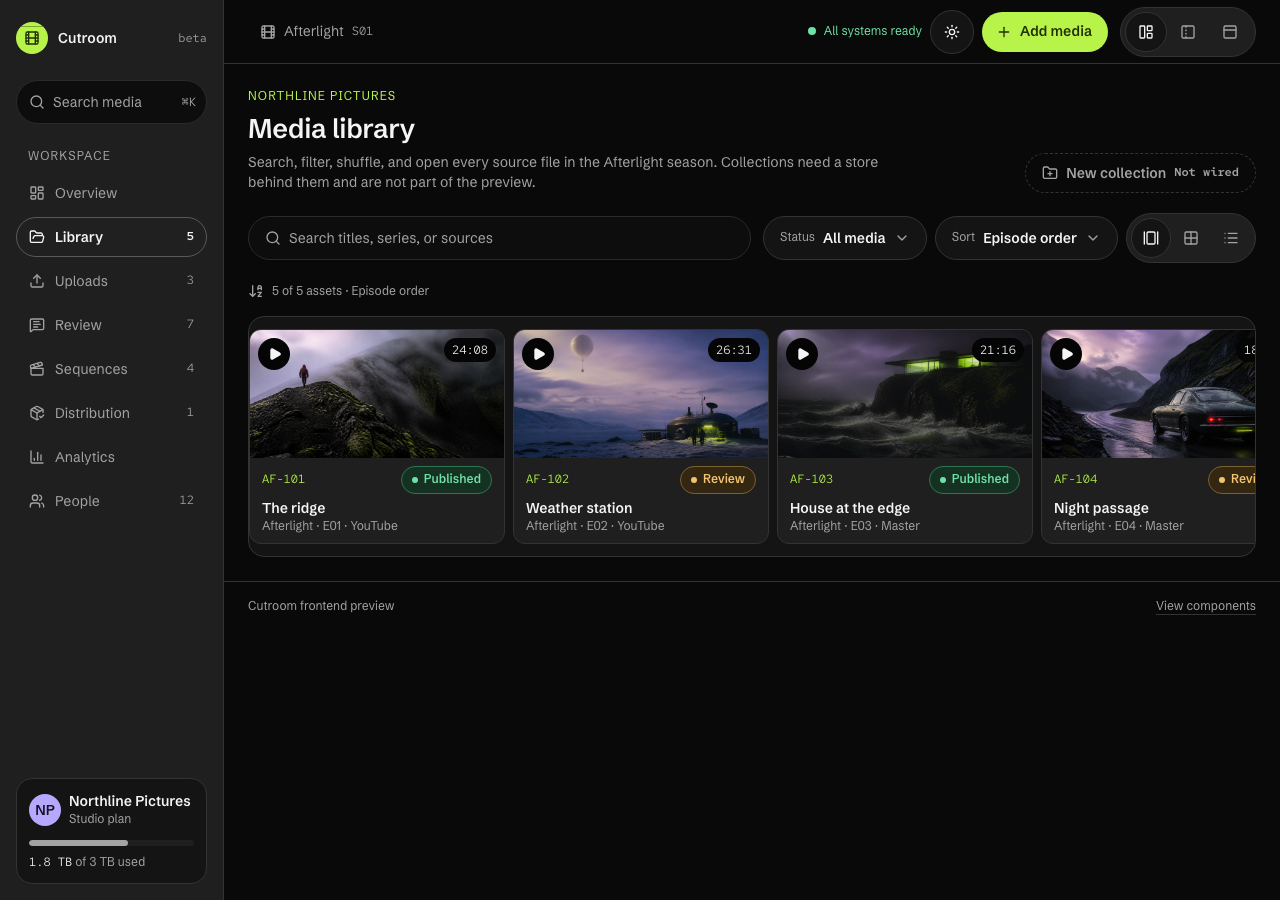Screen dimensions: 1280x900
Task: Open the Status All media dropdown
Action: (845, 238)
